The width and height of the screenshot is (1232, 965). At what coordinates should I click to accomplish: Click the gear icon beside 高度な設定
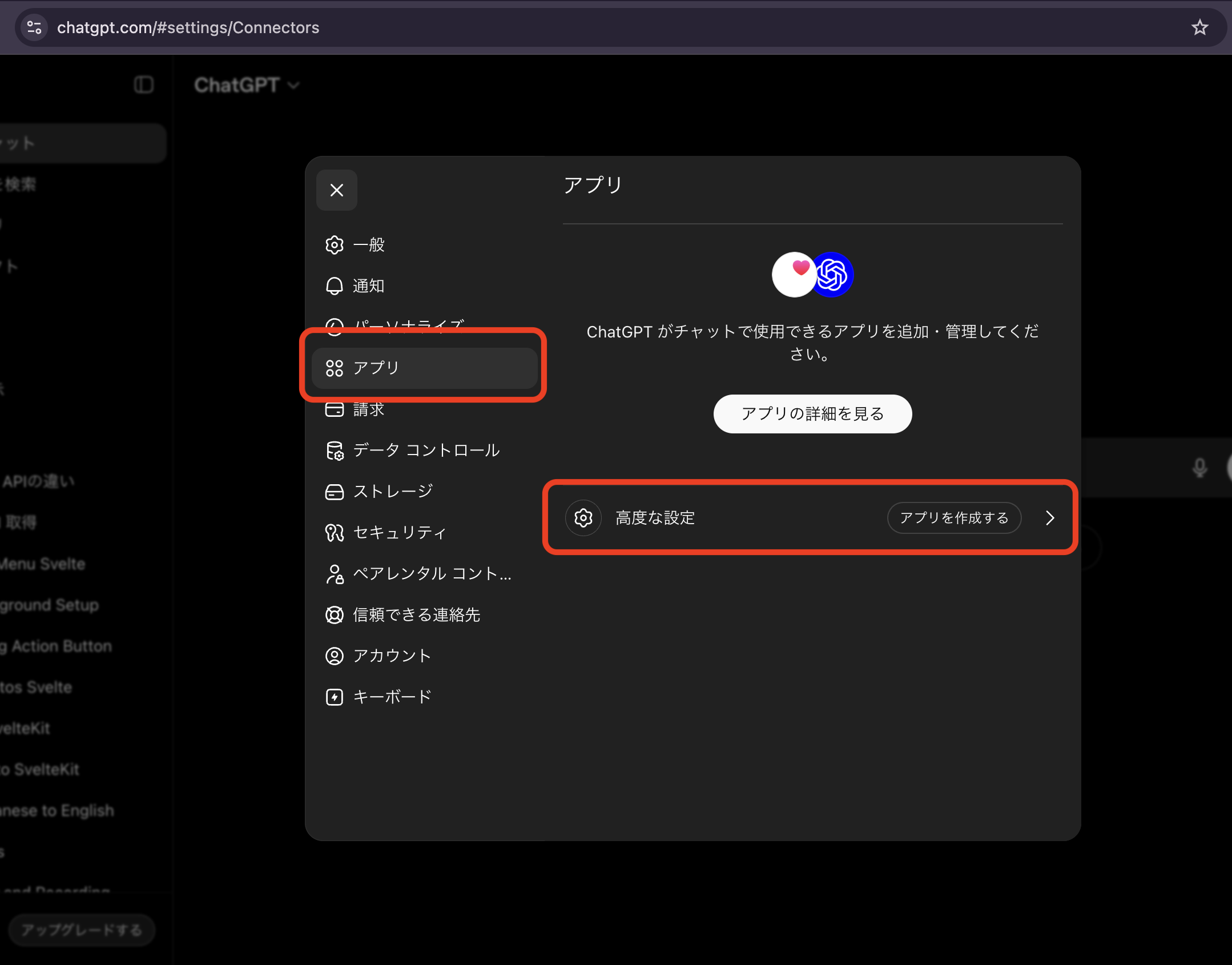tap(583, 518)
